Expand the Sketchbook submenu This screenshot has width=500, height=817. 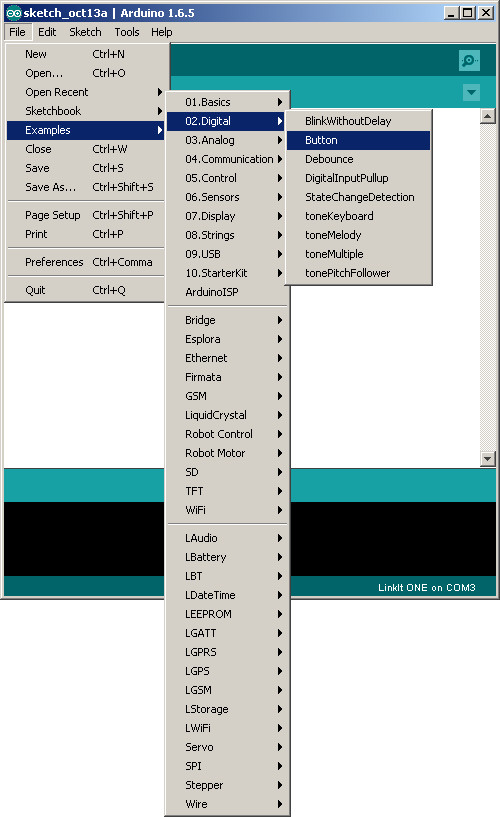click(86, 112)
